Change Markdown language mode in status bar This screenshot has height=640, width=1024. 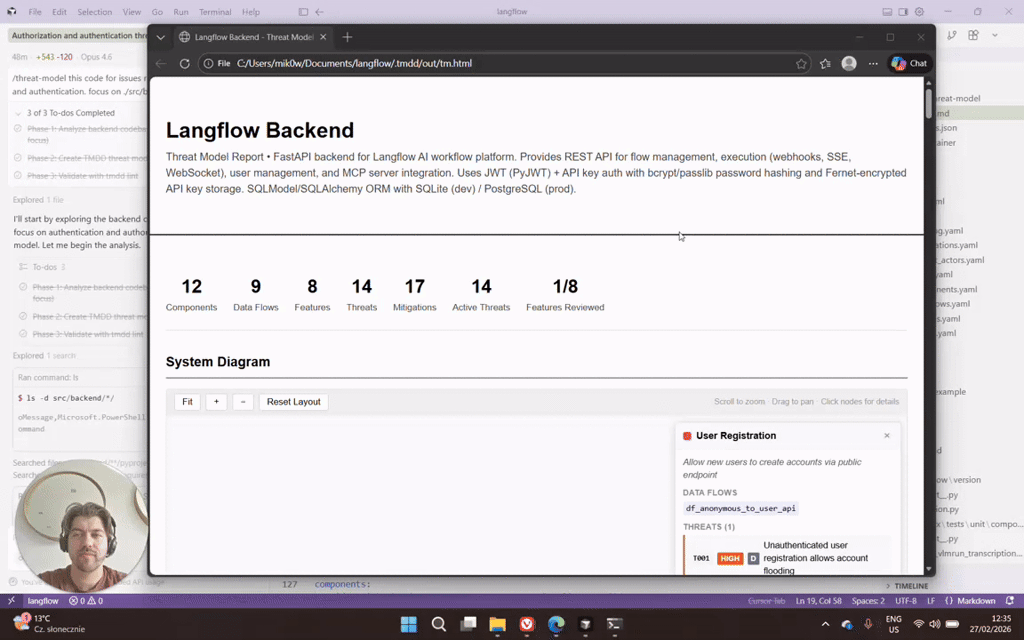click(970, 601)
